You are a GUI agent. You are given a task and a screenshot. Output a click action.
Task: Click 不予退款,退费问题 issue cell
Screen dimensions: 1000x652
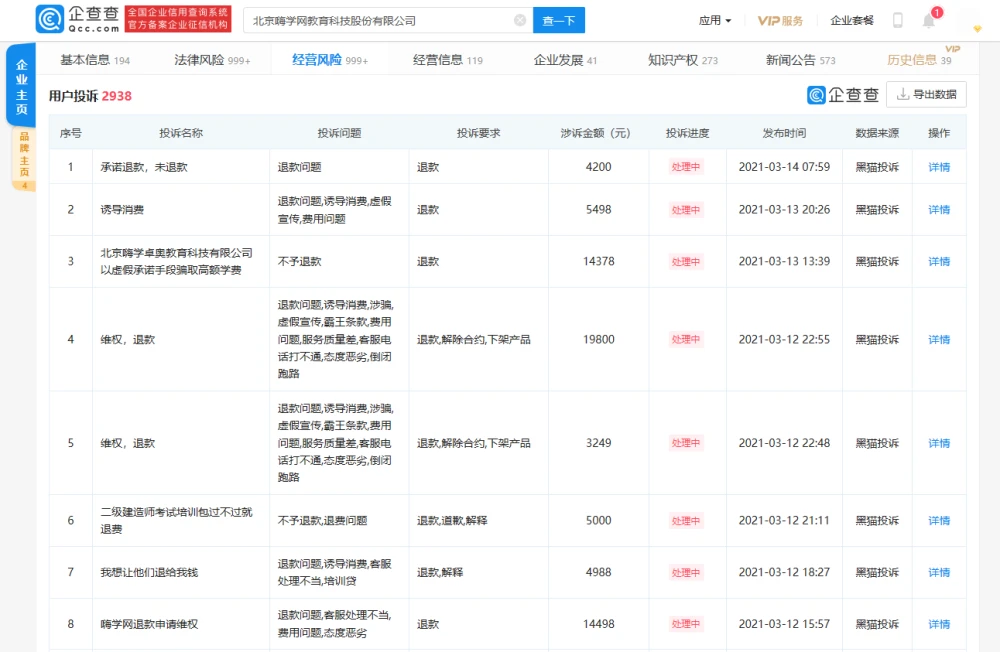(x=322, y=521)
